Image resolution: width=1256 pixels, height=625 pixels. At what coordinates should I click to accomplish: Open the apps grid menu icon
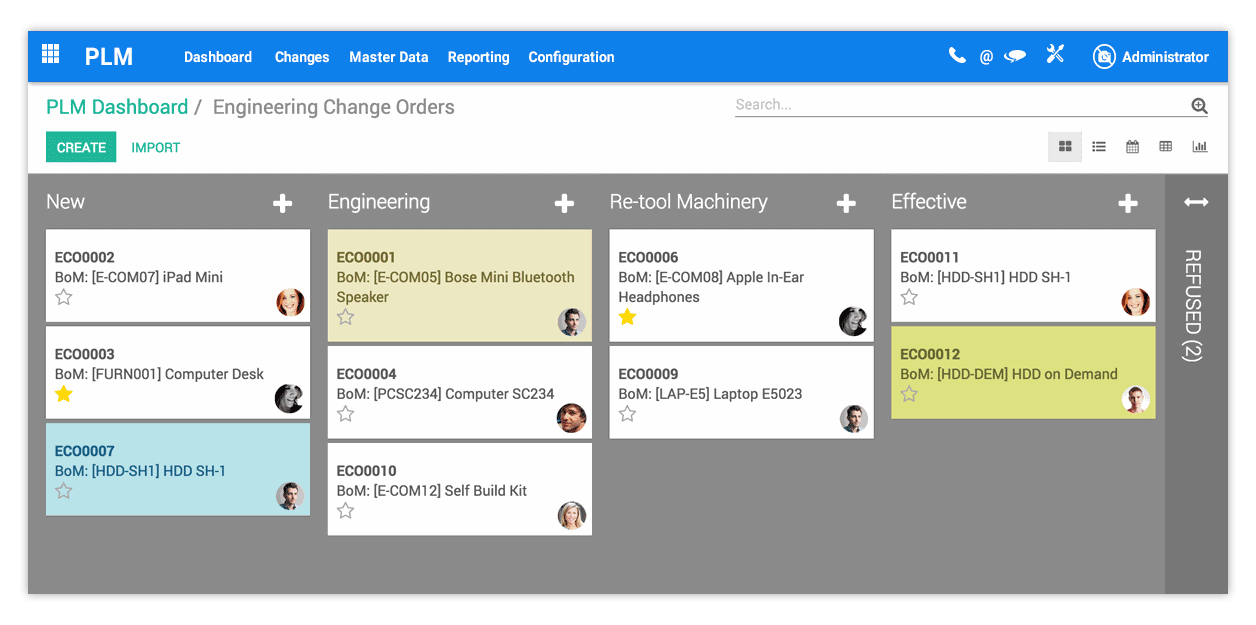coord(50,55)
